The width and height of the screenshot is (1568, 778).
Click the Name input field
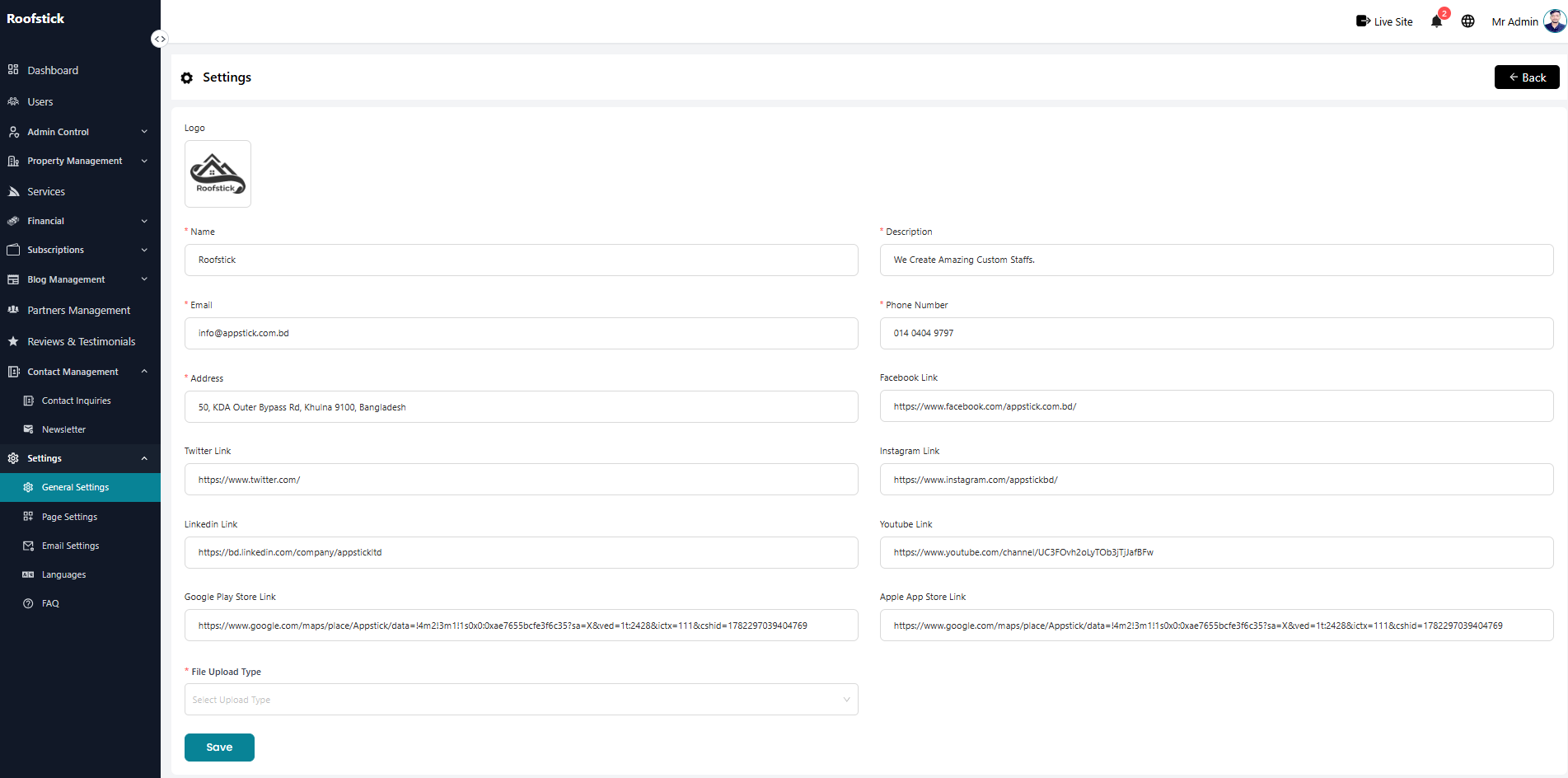tap(521, 260)
